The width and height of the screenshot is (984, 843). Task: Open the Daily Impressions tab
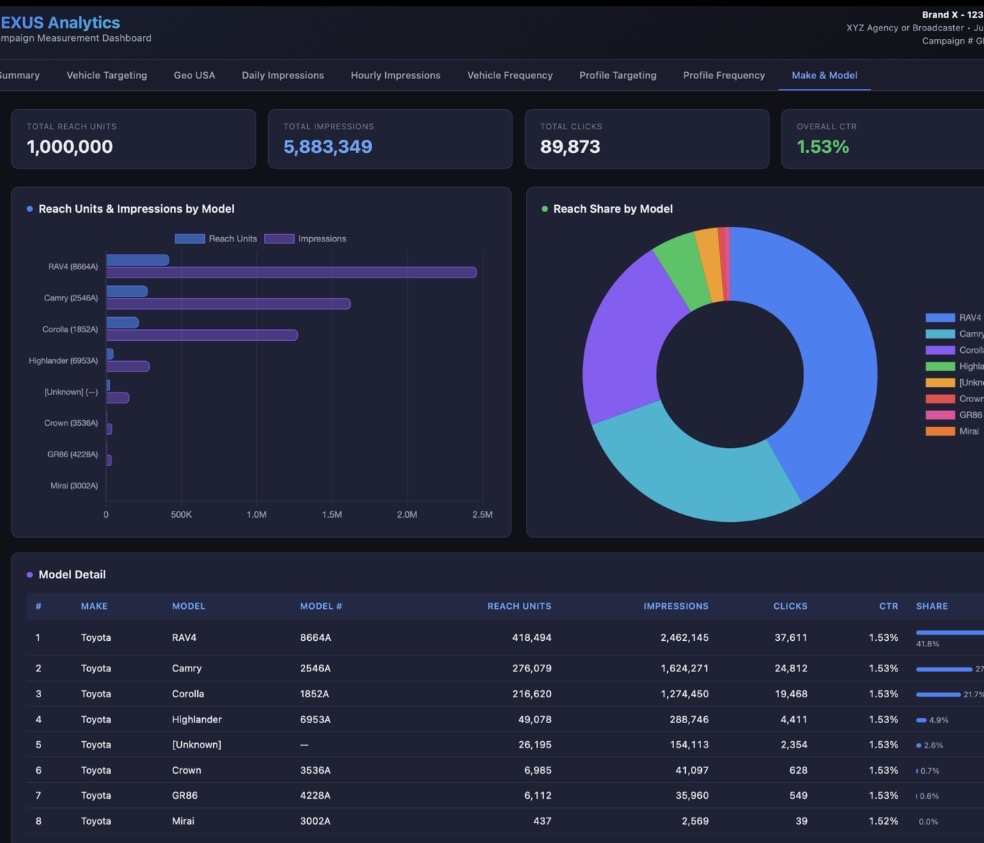(x=283, y=75)
